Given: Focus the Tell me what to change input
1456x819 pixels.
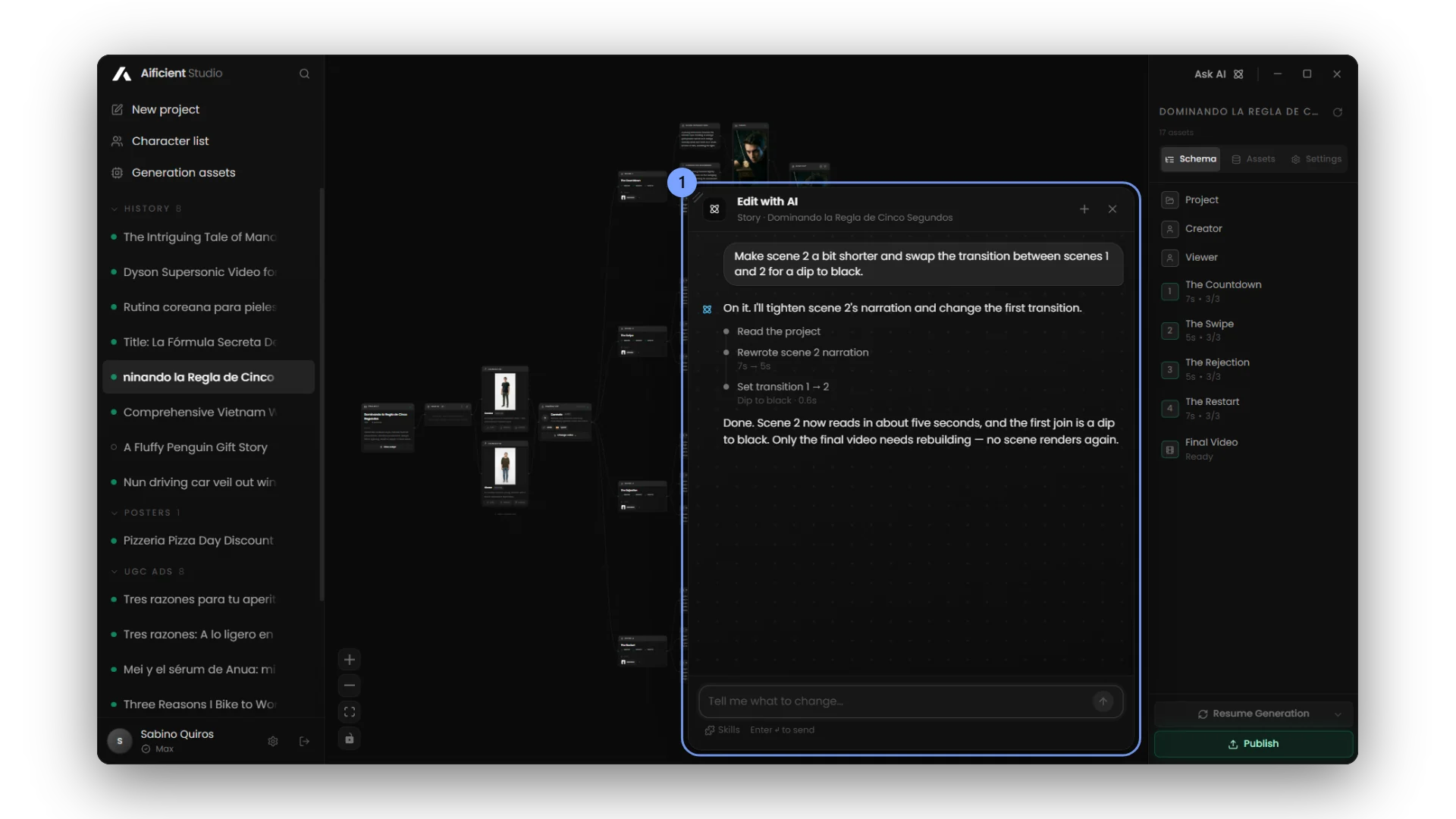Looking at the screenshot, I should tap(899, 701).
